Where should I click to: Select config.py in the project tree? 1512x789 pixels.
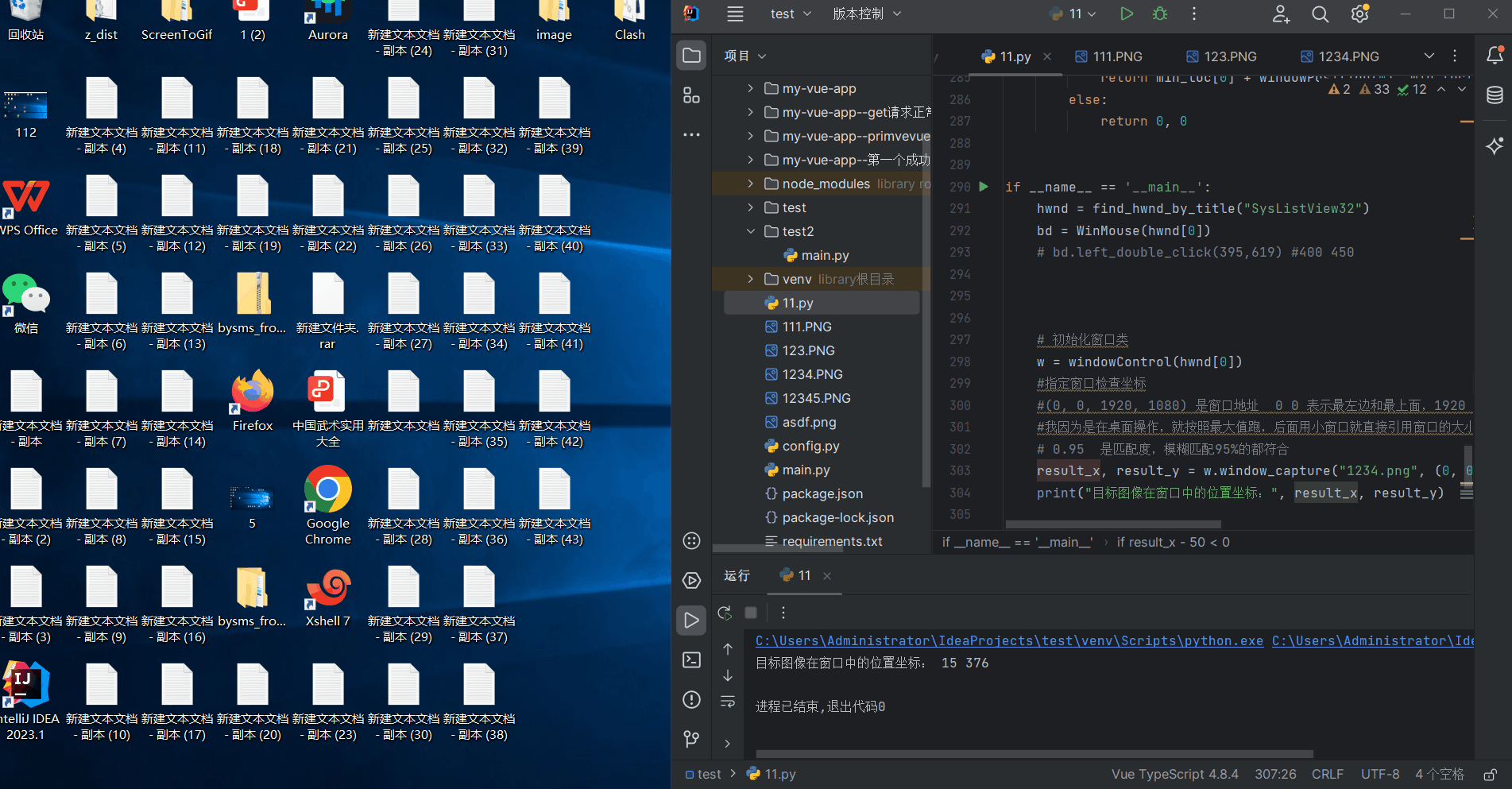pyautogui.click(x=810, y=446)
